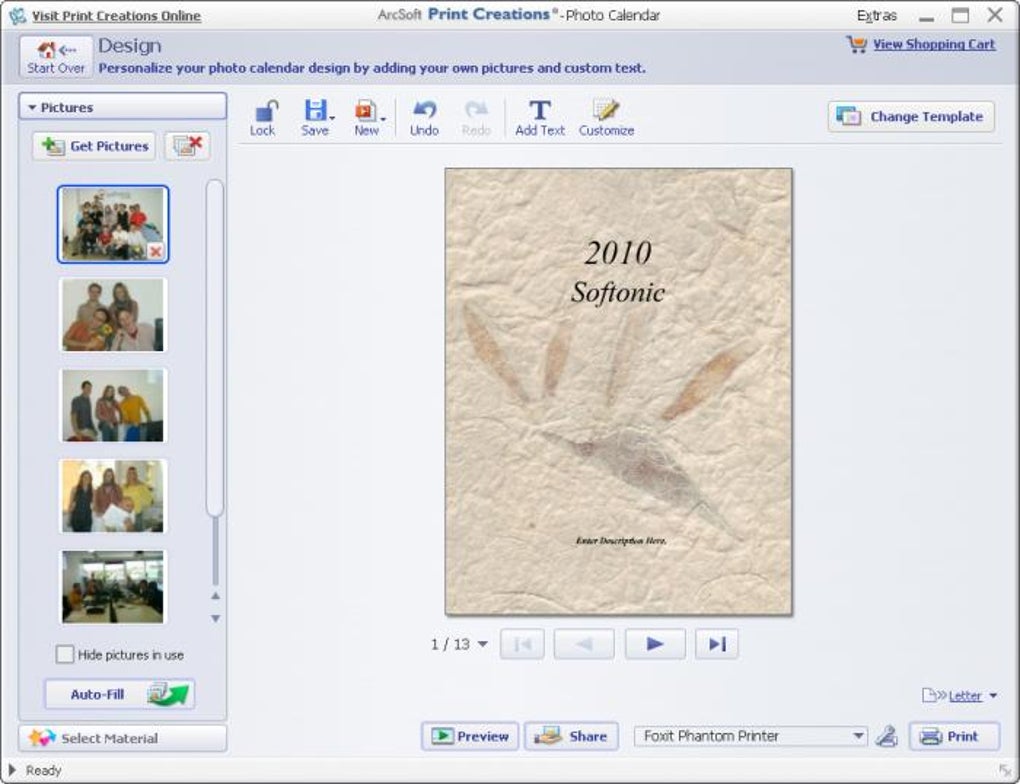Viewport: 1020px width, 784px height.
Task: Click the thumbnail list up arrow
Action: point(215,595)
